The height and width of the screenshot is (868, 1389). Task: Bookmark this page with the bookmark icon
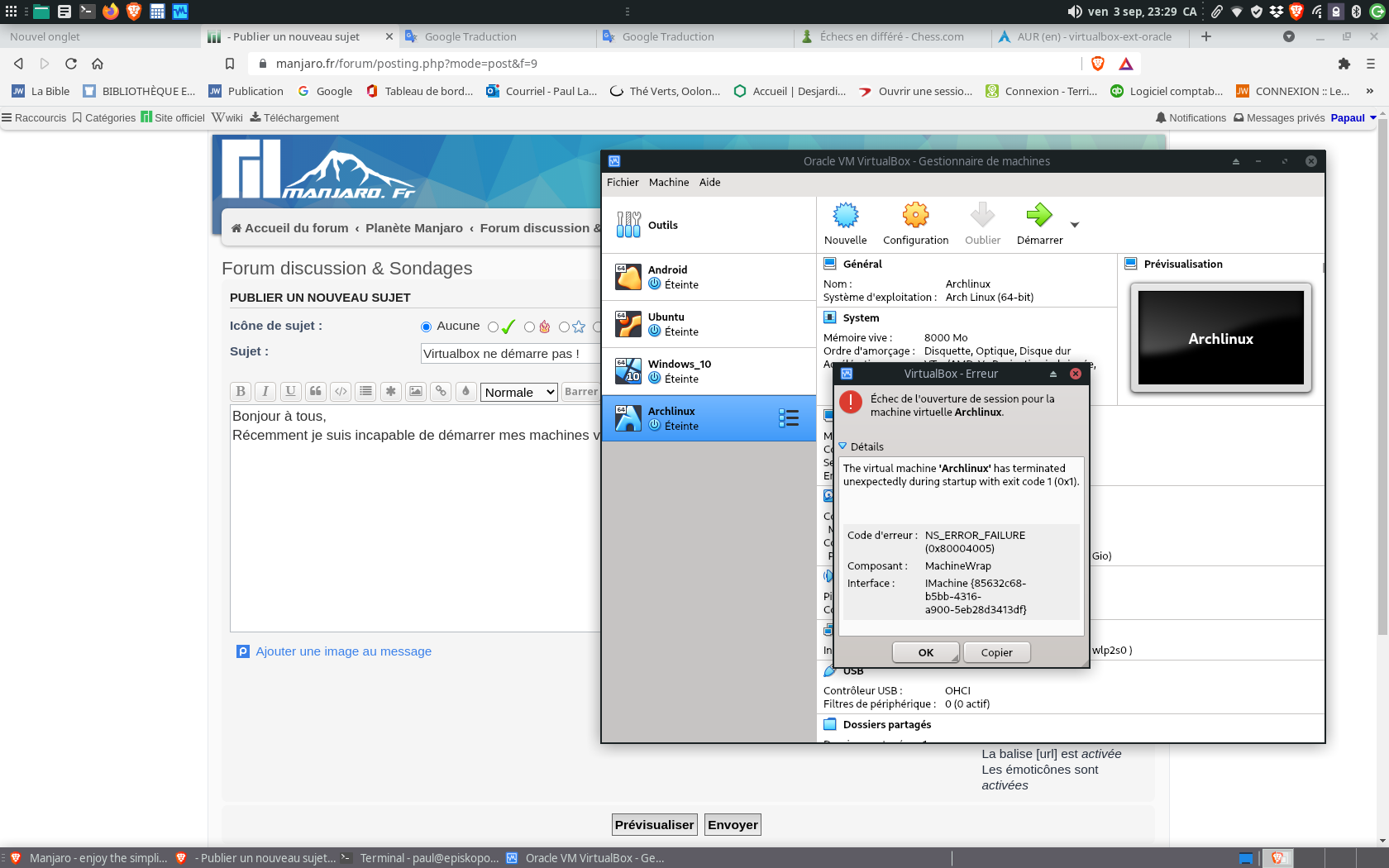pyautogui.click(x=230, y=64)
